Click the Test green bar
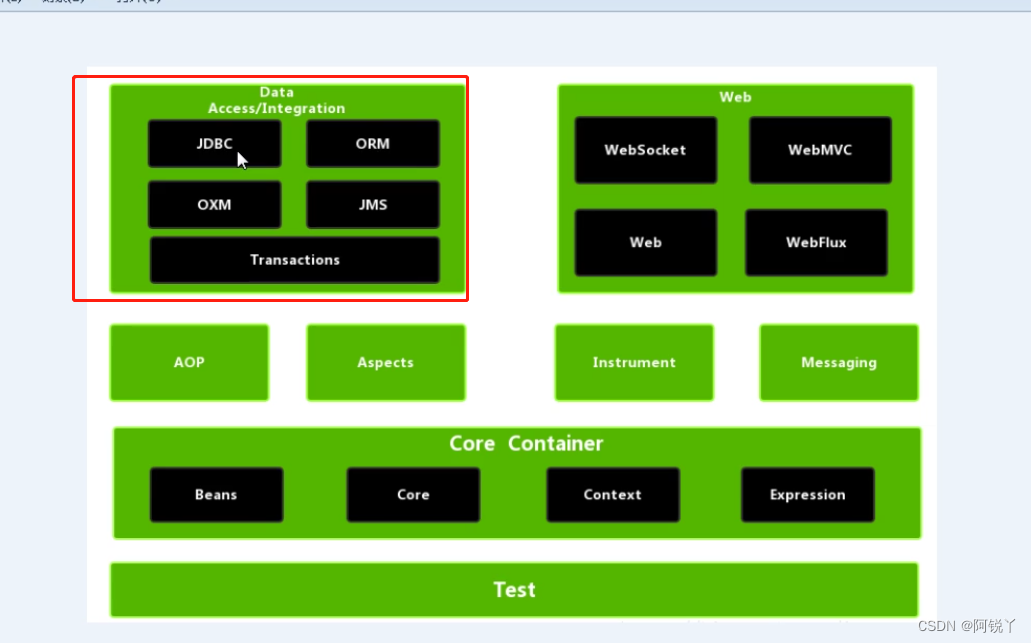The height and width of the screenshot is (643, 1031). click(514, 590)
